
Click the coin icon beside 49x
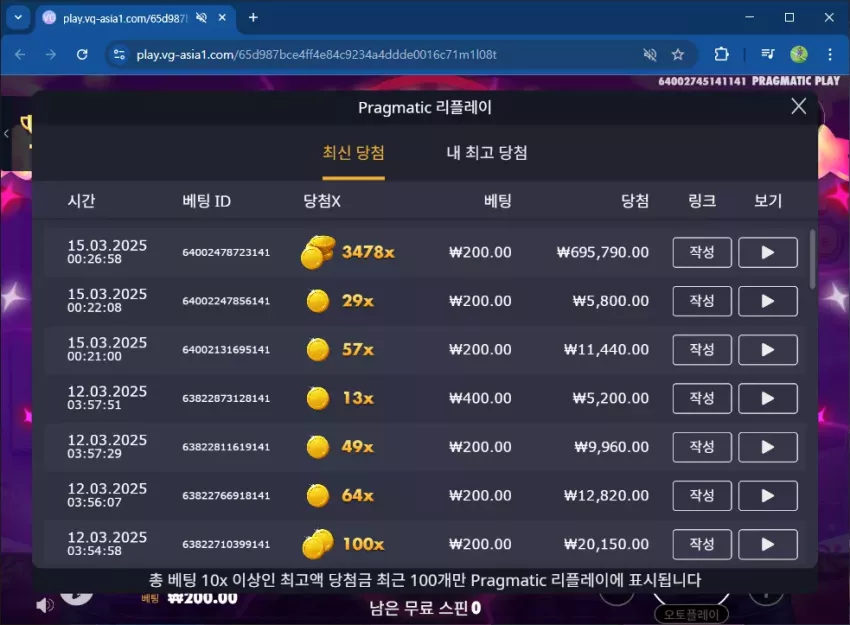point(318,447)
